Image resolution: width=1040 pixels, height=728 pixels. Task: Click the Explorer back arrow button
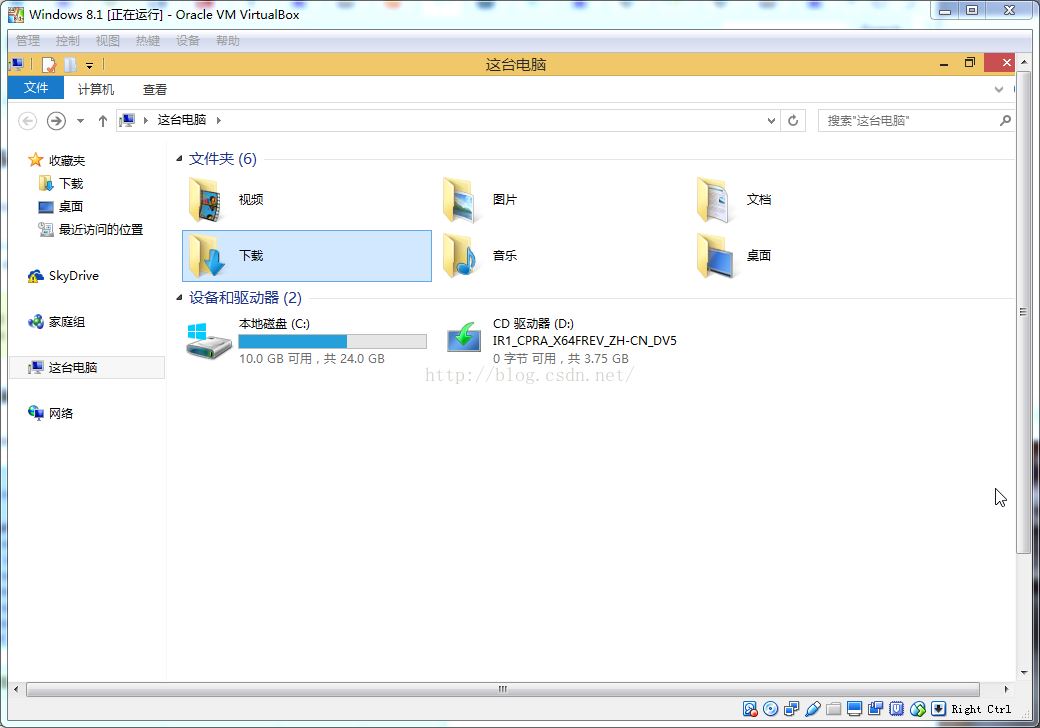coord(27,121)
